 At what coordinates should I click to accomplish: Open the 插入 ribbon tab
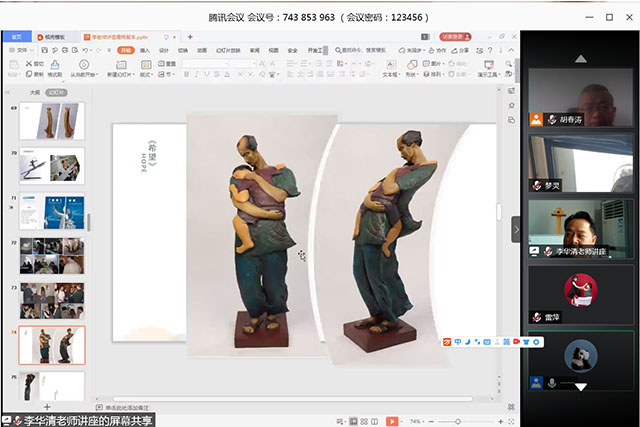click(x=145, y=50)
